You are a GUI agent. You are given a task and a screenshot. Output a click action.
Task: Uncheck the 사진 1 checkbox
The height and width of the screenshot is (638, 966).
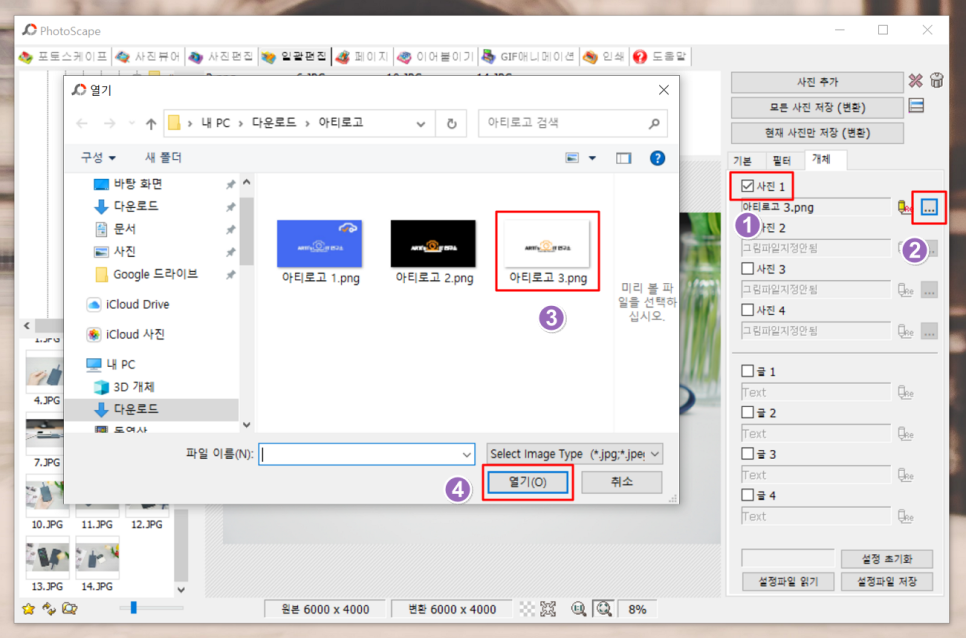click(747, 186)
